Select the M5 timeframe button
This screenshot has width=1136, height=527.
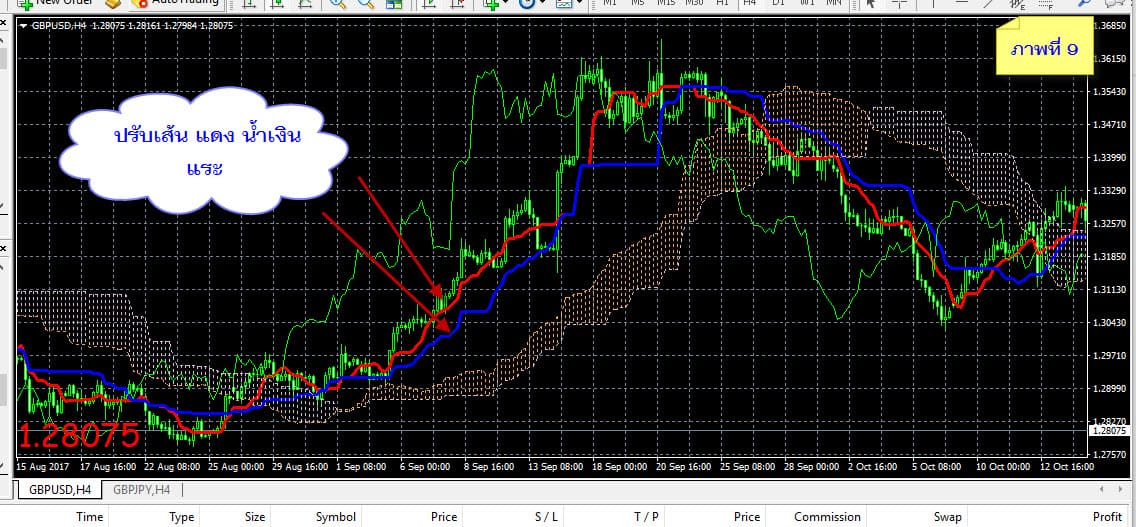coord(638,3)
